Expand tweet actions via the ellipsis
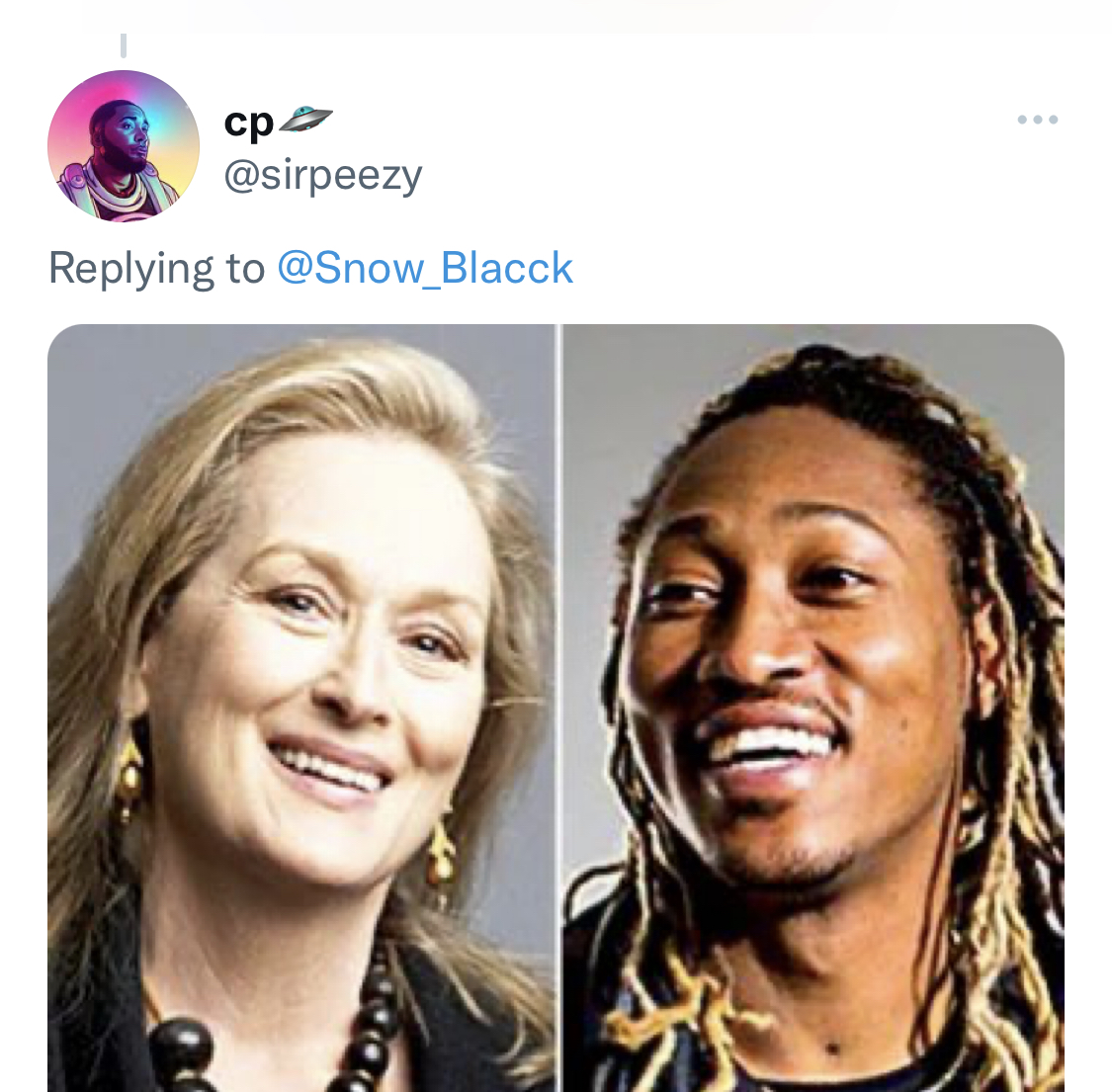1112x1092 pixels. [1038, 120]
